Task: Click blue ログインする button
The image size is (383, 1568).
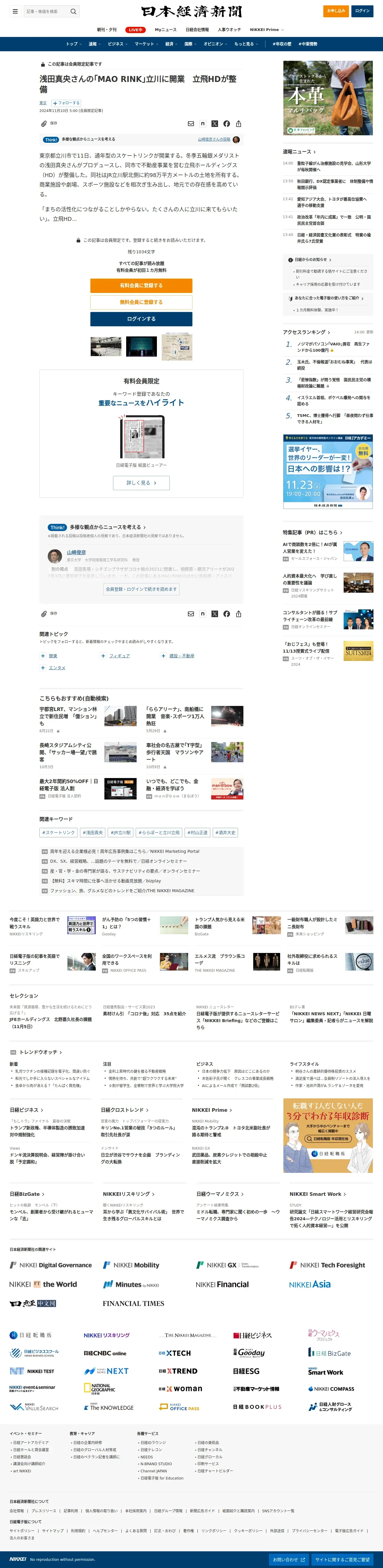Action: [141, 319]
